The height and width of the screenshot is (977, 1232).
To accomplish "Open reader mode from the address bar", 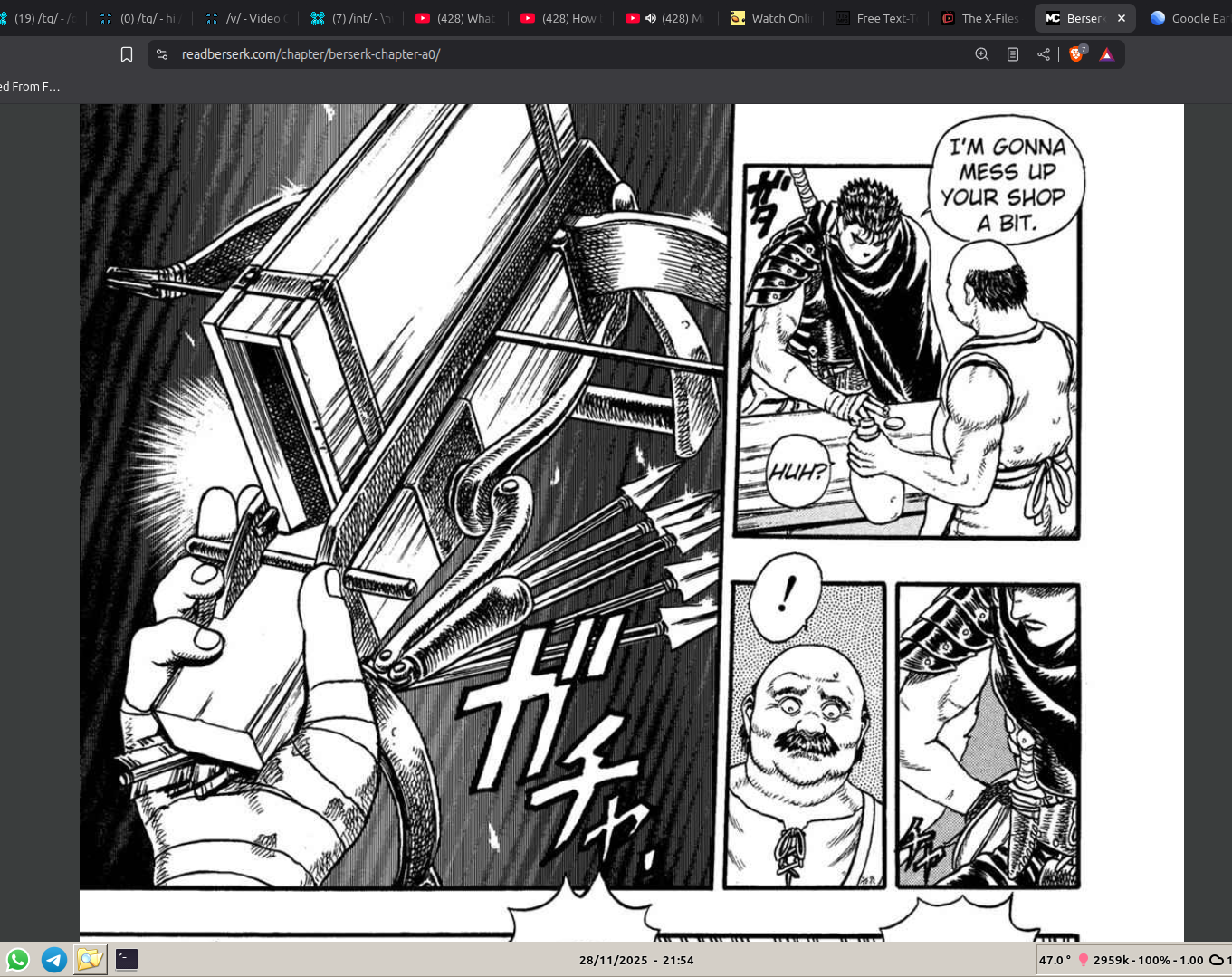I will 1013,54.
